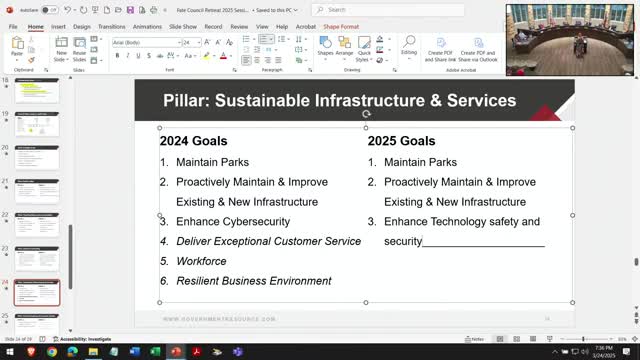
Task: Open the Shape Format tab
Action: coord(341,27)
